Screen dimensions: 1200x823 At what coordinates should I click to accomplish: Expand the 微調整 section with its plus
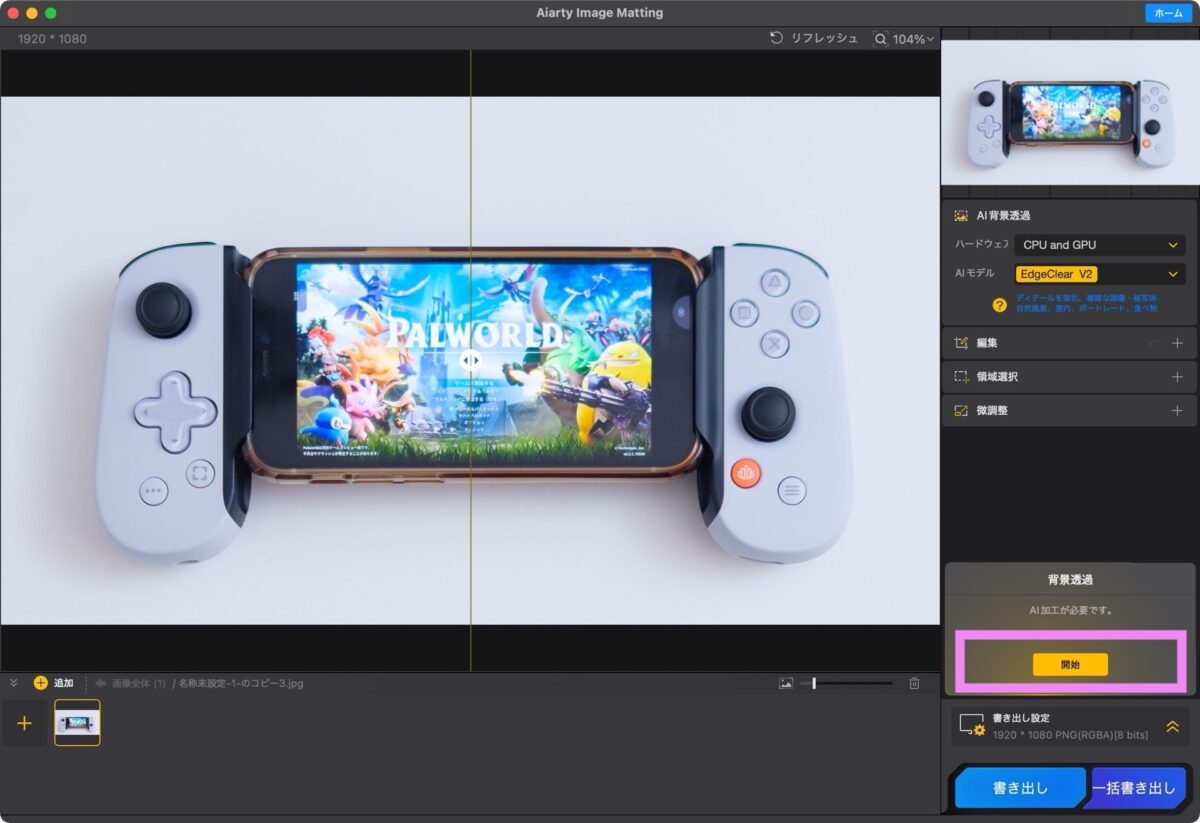click(1177, 410)
